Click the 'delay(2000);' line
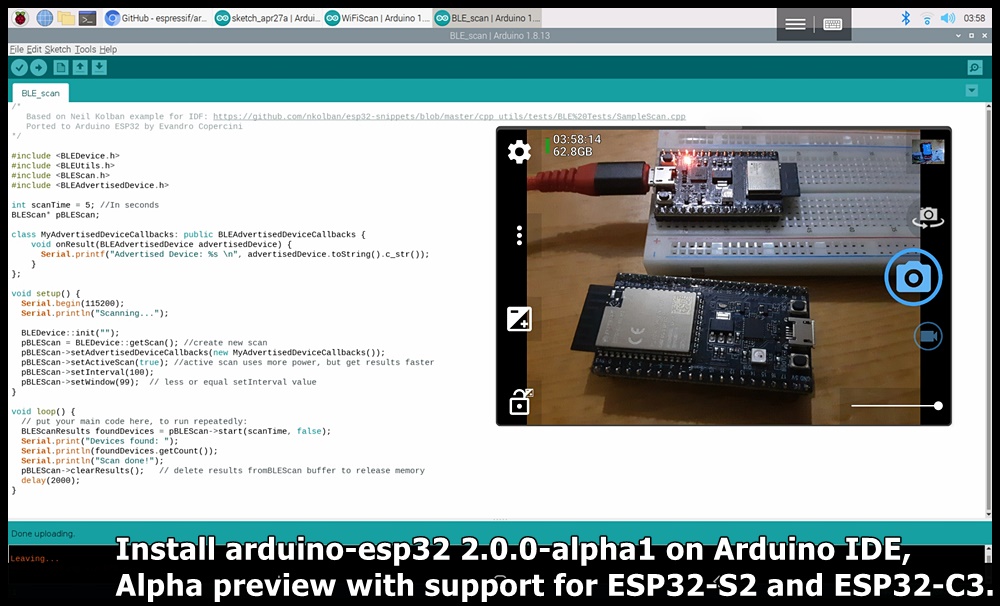Image resolution: width=1000 pixels, height=606 pixels. (x=50, y=480)
